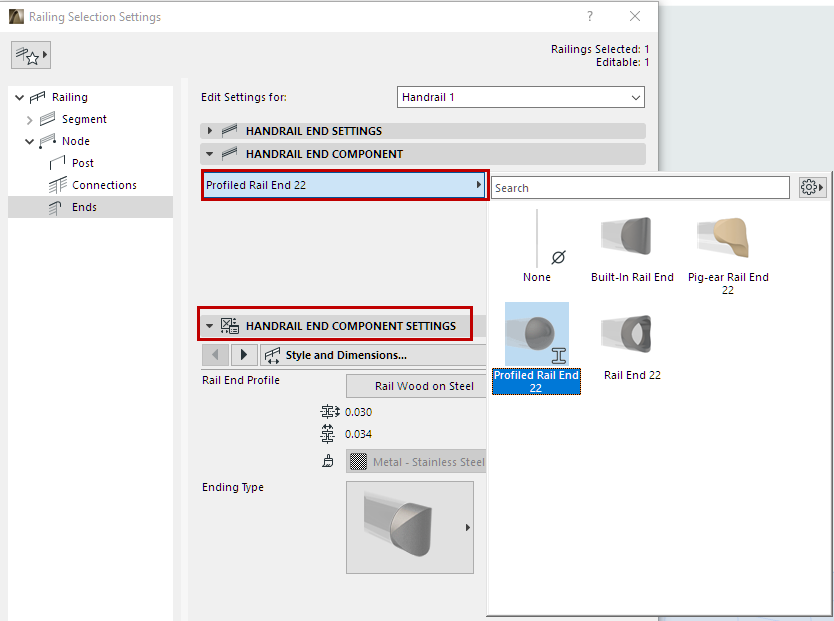This screenshot has width=834, height=621.
Task: Click the help question mark button
Action: click(x=589, y=16)
